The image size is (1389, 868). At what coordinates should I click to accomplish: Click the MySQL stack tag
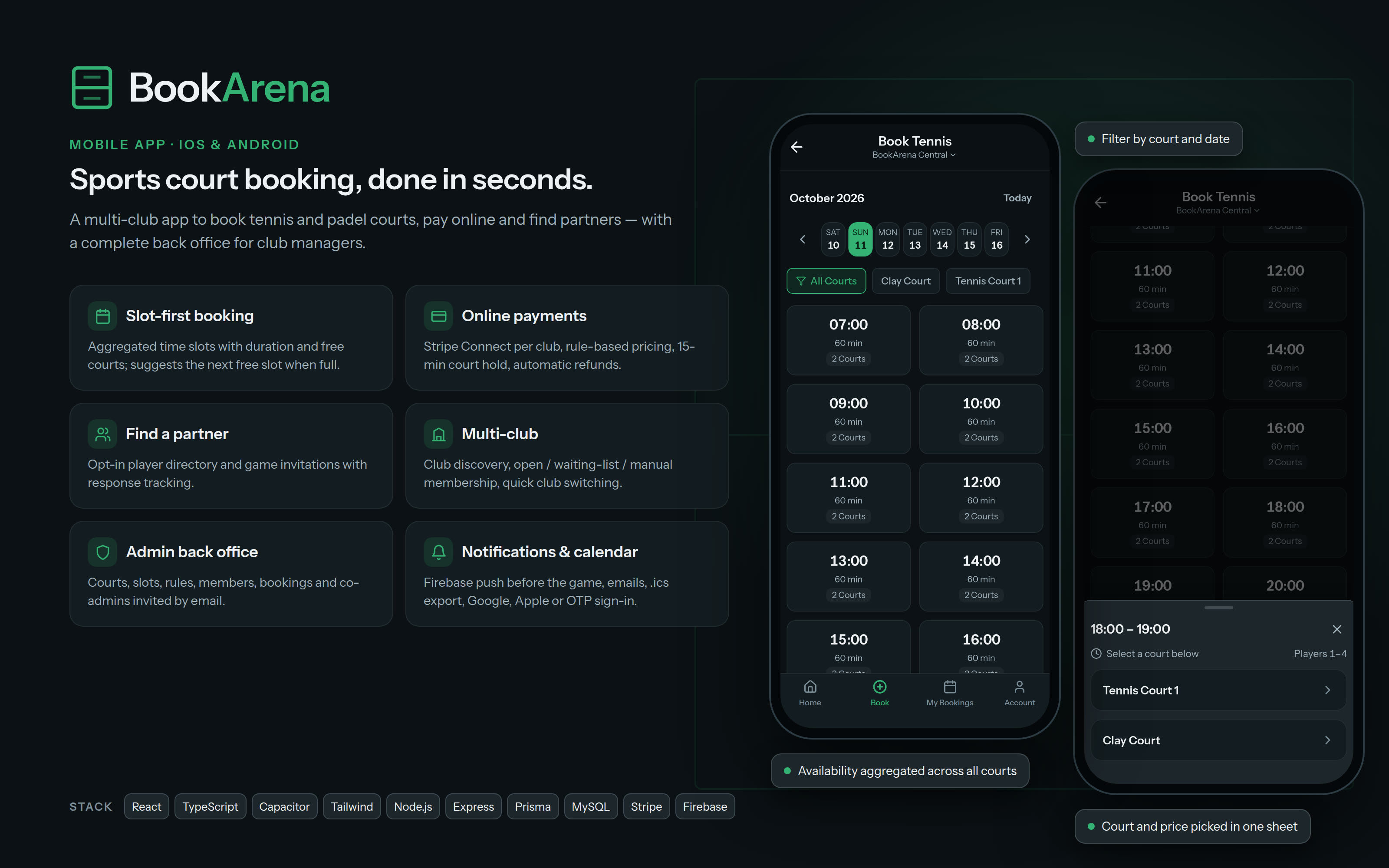tap(591, 806)
